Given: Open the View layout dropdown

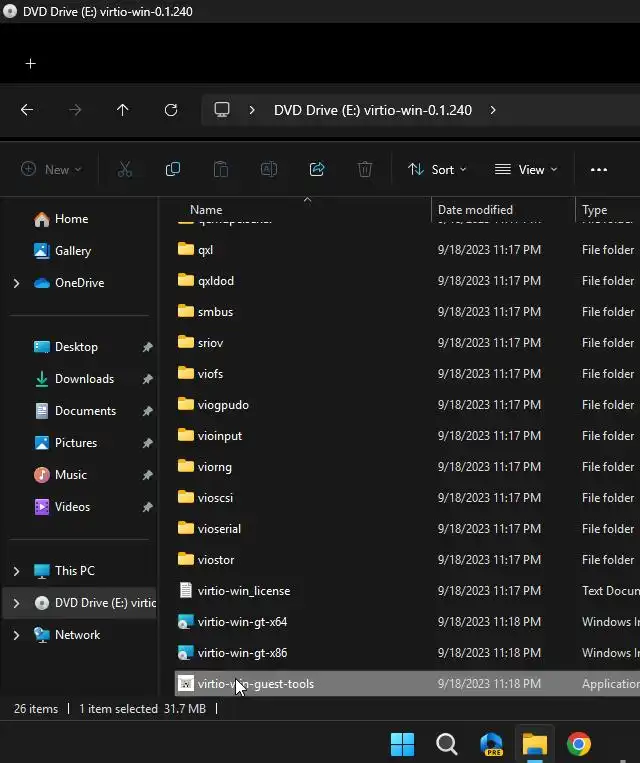Looking at the screenshot, I should point(526,169).
